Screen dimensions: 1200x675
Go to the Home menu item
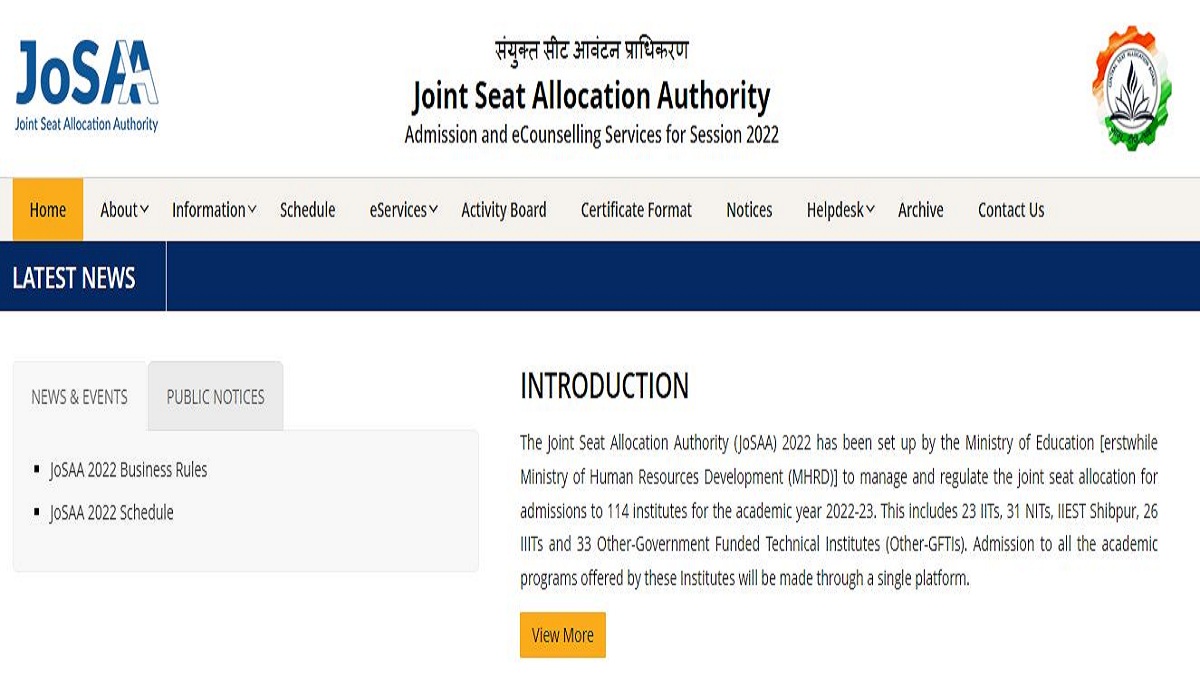[x=48, y=210]
